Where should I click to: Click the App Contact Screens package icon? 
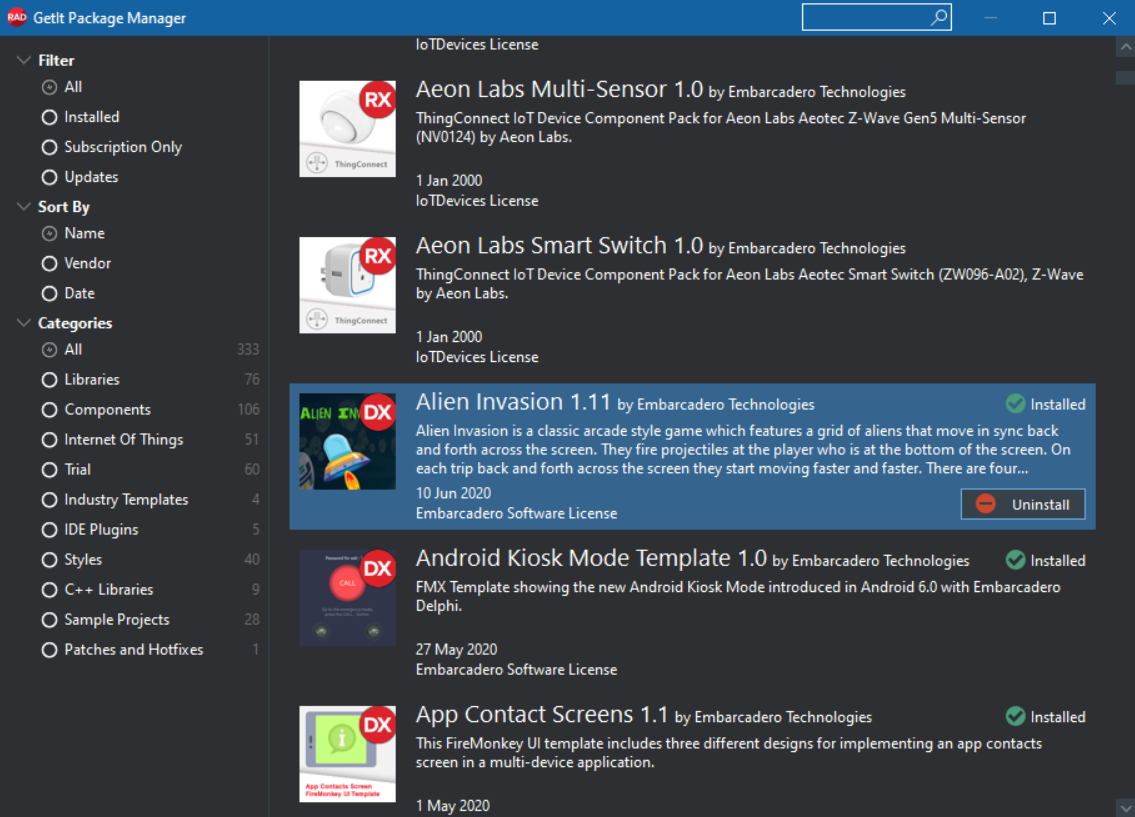point(347,754)
